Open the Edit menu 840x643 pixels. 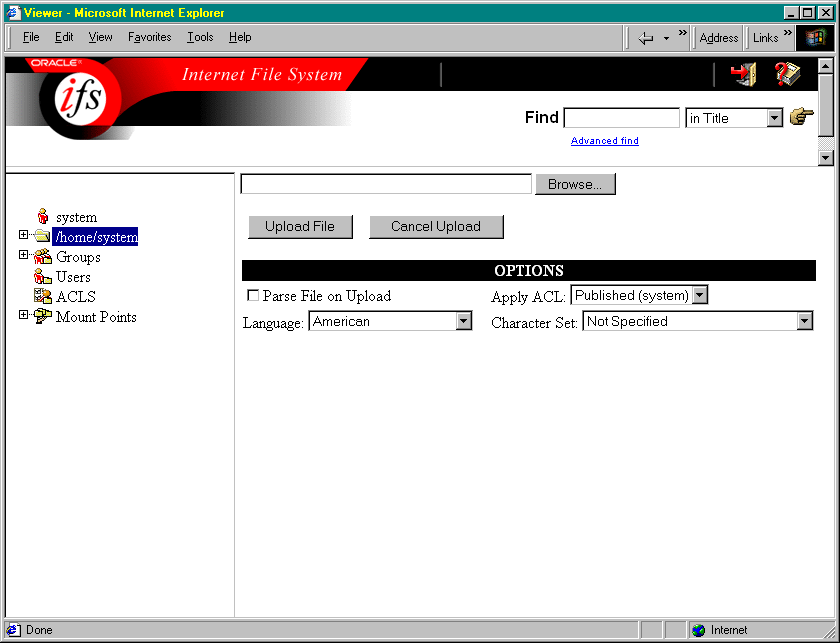[x=64, y=37]
